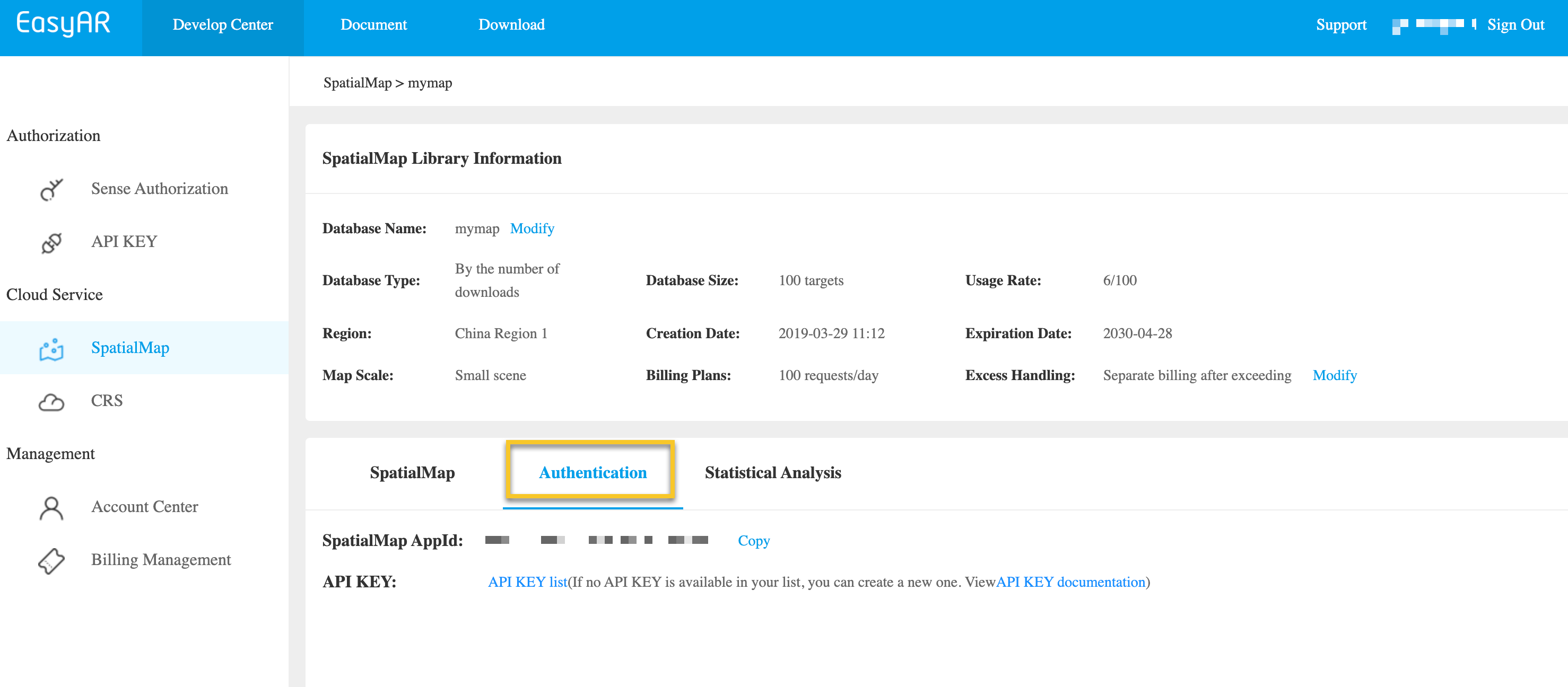View the API KEY documentation link
Viewport: 1568px width, 687px height.
click(1070, 583)
